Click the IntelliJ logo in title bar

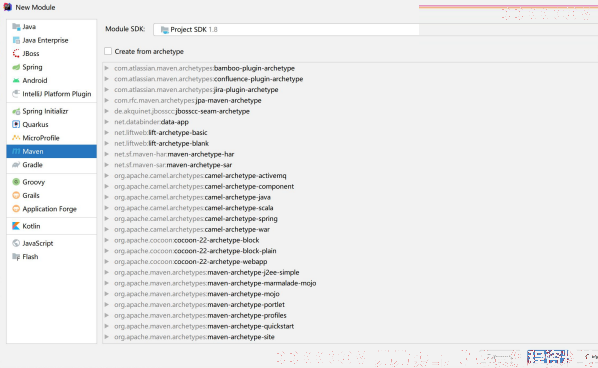point(8,7)
